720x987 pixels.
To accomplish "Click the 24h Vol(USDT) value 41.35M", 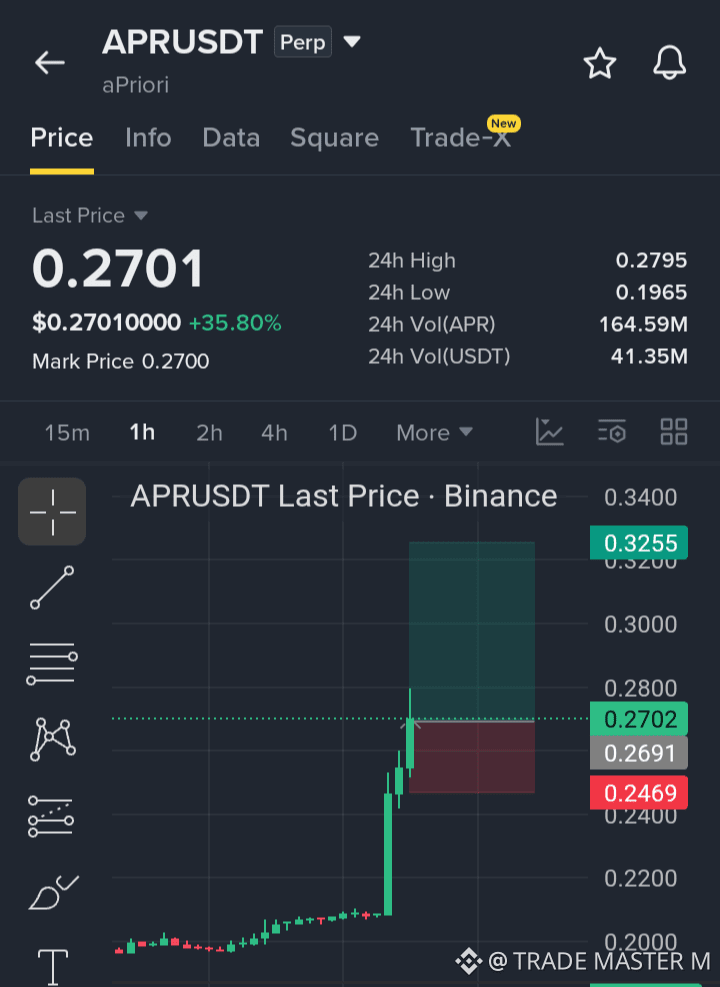I will coord(649,356).
